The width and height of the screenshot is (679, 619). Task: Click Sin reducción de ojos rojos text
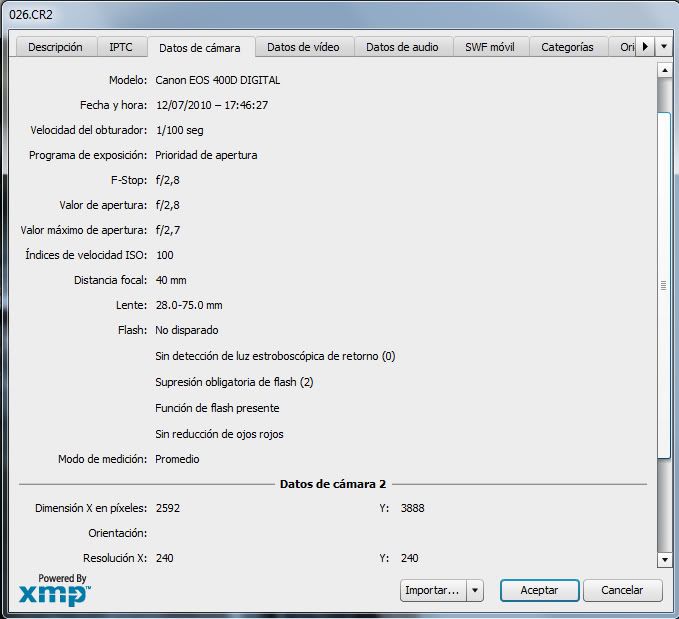[x=219, y=434]
